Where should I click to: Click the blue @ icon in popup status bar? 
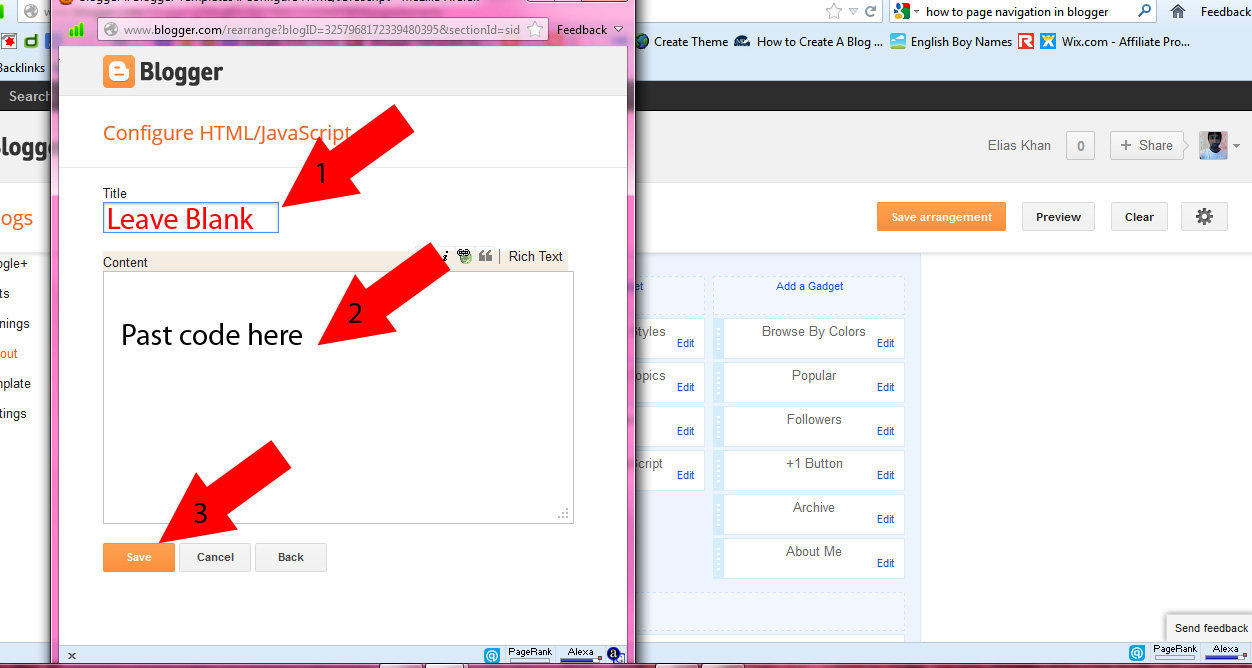click(492, 656)
